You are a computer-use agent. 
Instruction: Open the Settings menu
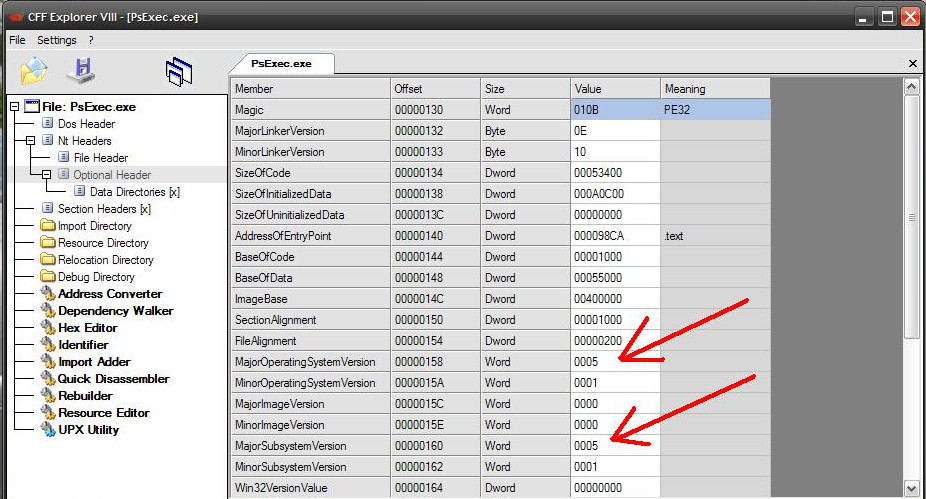tap(57, 40)
